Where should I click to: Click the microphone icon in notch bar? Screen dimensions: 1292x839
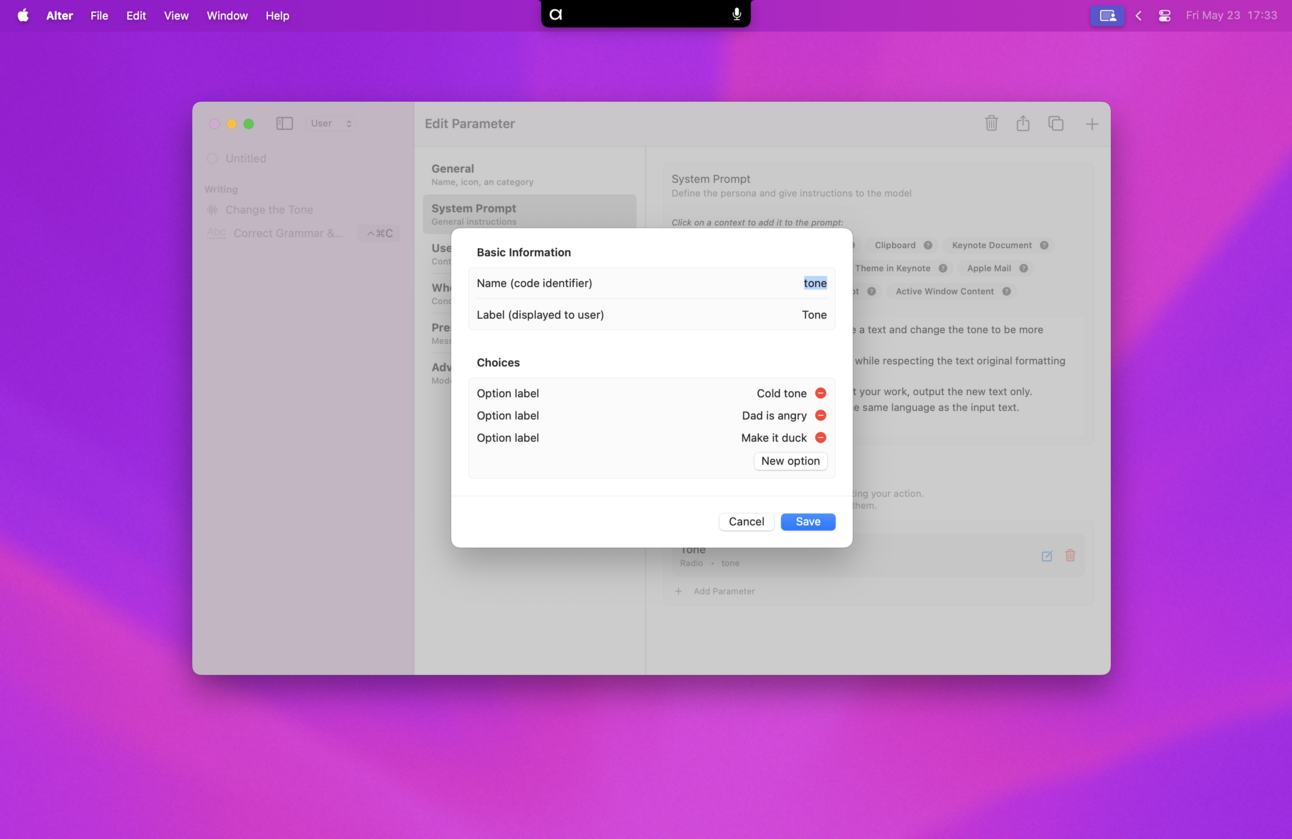[737, 14]
